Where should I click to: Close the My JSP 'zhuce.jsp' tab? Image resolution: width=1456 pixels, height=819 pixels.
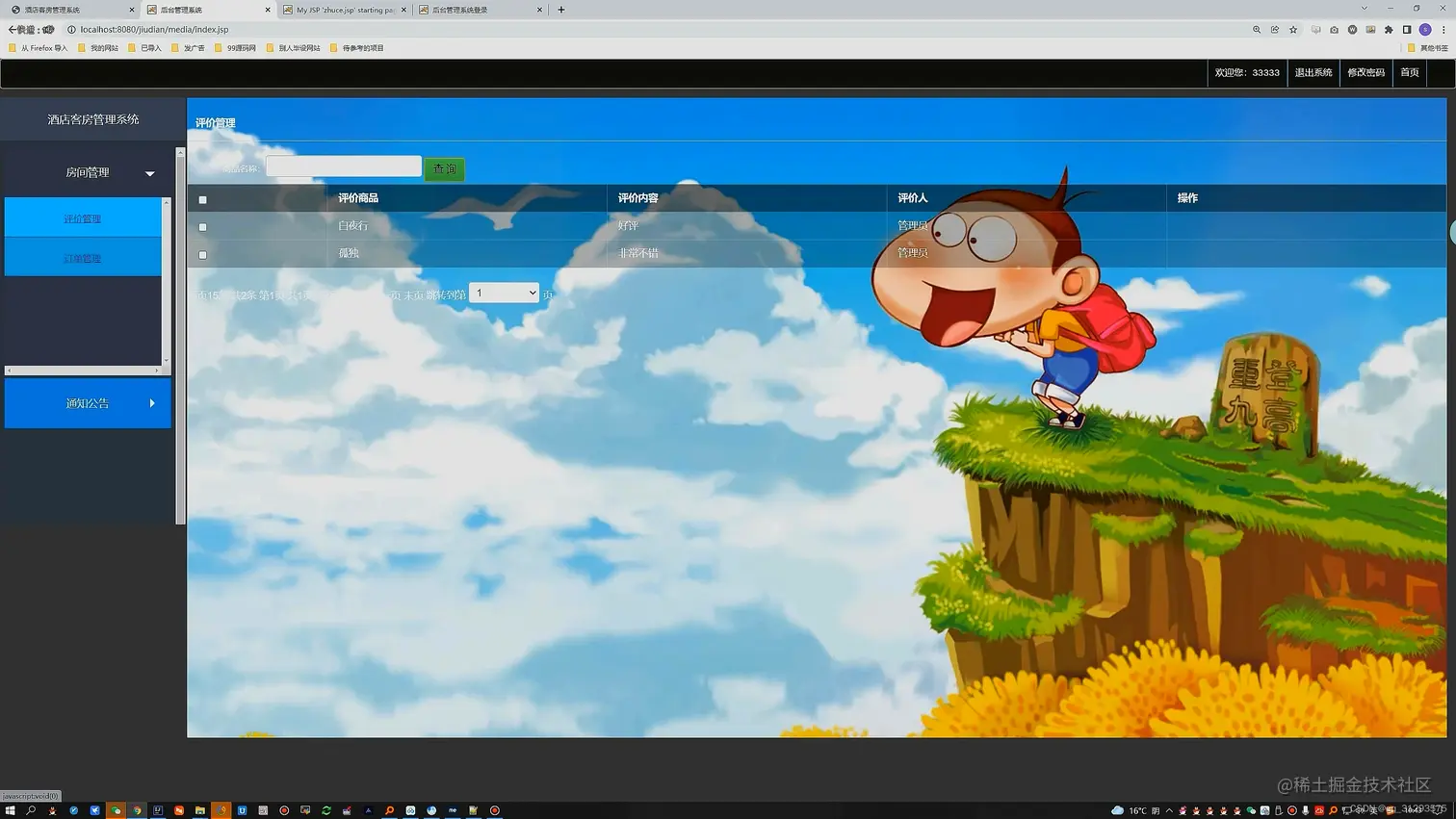point(403,10)
